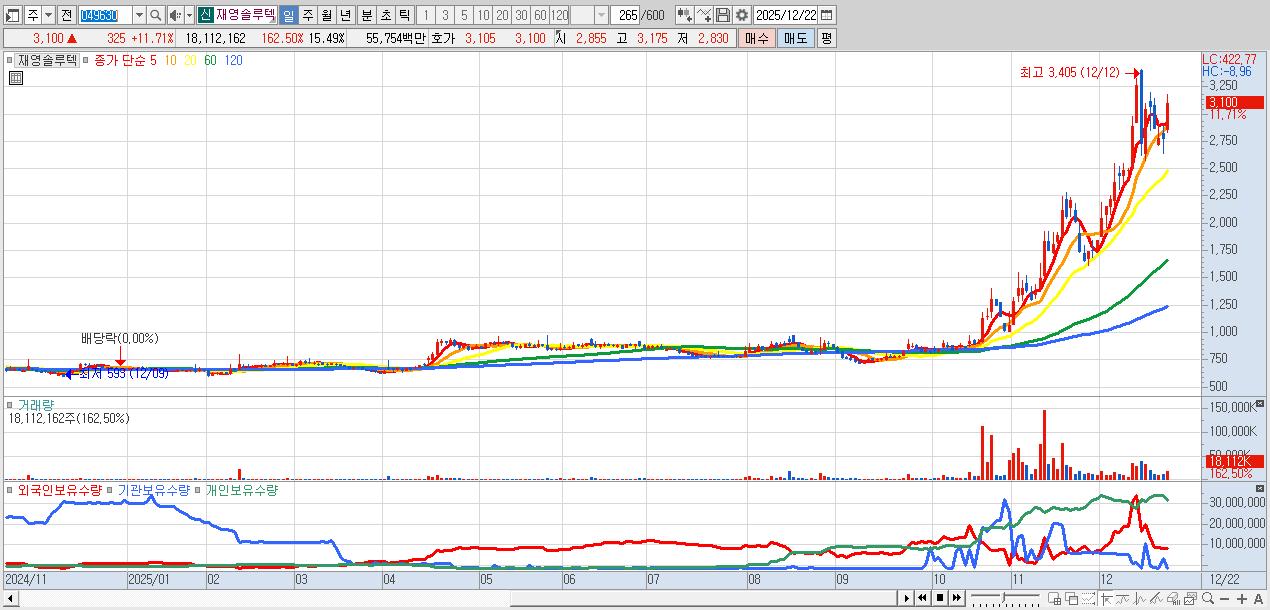
Task: Select second 초 chart period
Action: (x=385, y=15)
